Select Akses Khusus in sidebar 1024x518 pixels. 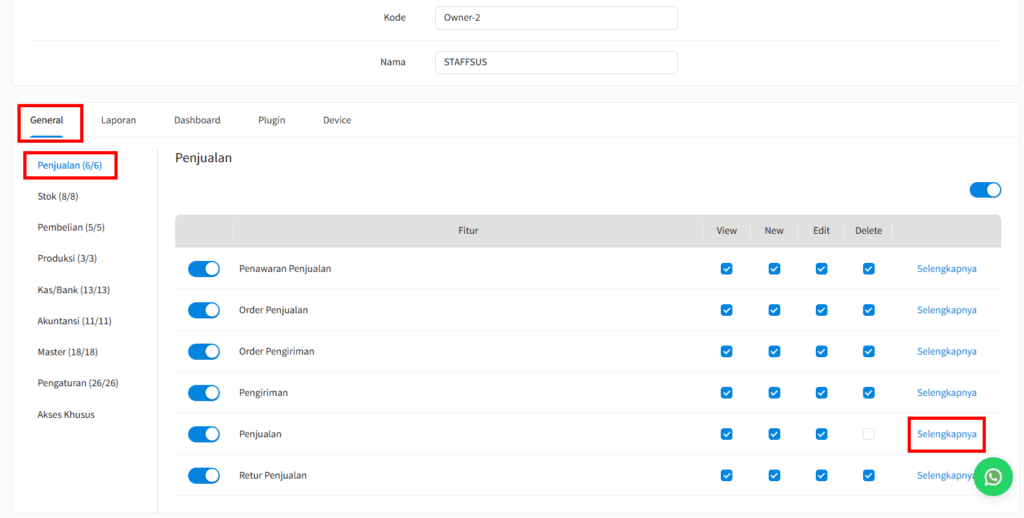pos(66,414)
